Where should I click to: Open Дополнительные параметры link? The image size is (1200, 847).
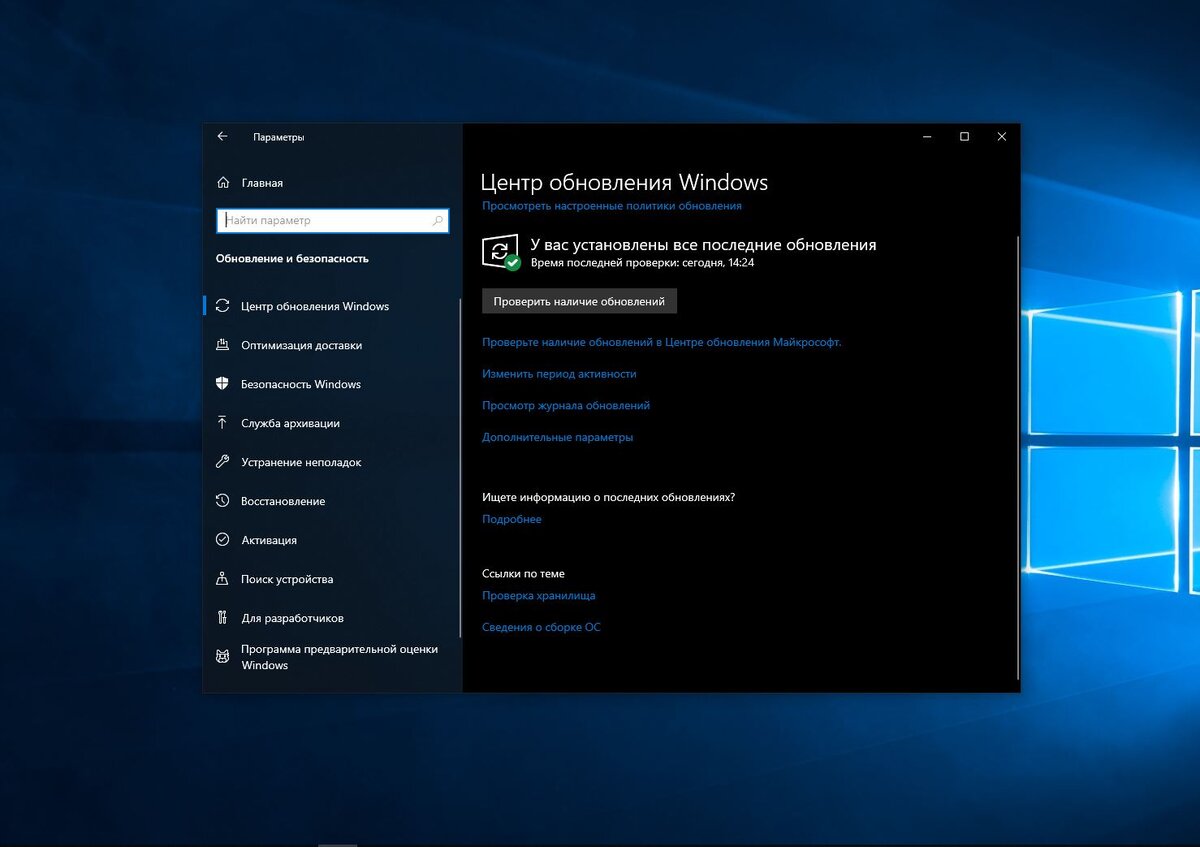pyautogui.click(x=557, y=438)
